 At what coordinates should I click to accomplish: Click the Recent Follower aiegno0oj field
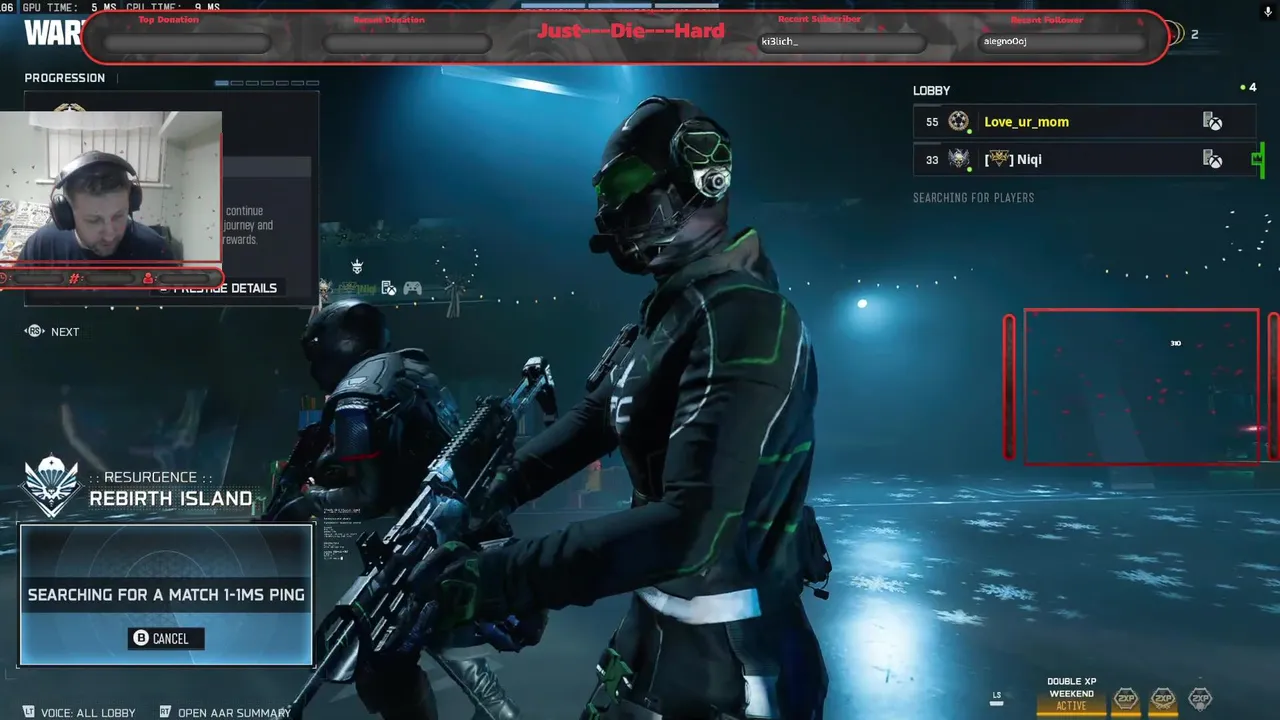(x=1062, y=42)
